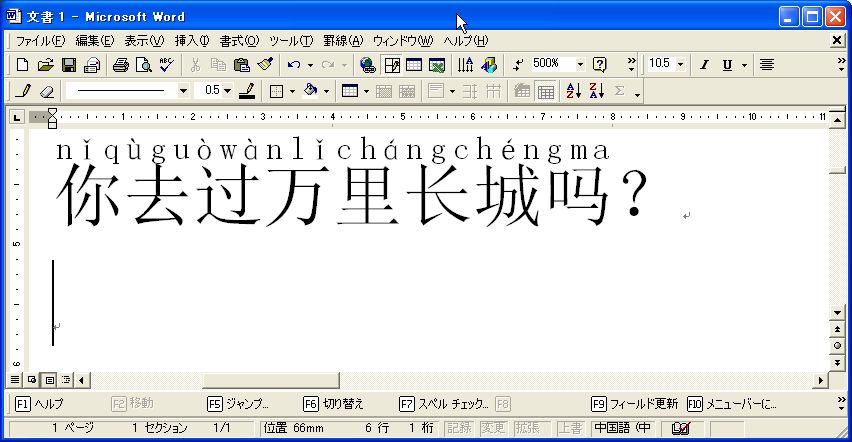Open the 挿入(I) menu
The width and height of the screenshot is (852, 442).
tap(192, 41)
